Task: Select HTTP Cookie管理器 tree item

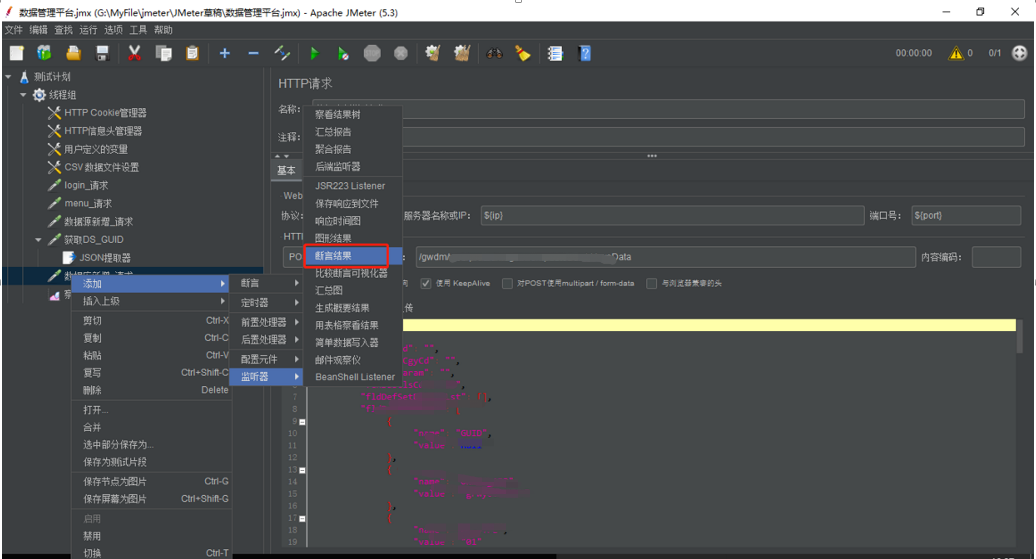Action: click(x=105, y=113)
